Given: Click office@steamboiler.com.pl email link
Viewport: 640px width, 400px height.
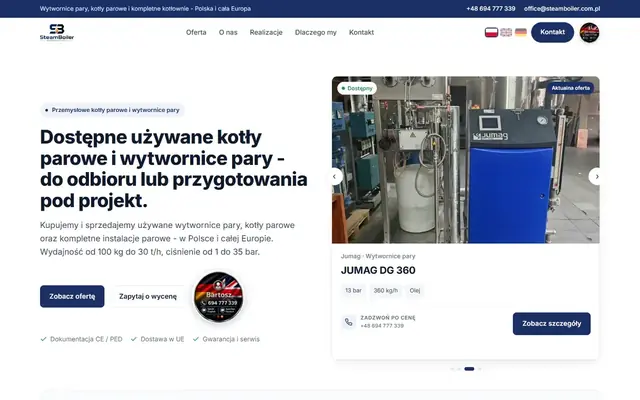Looking at the screenshot, I should tap(562, 9).
